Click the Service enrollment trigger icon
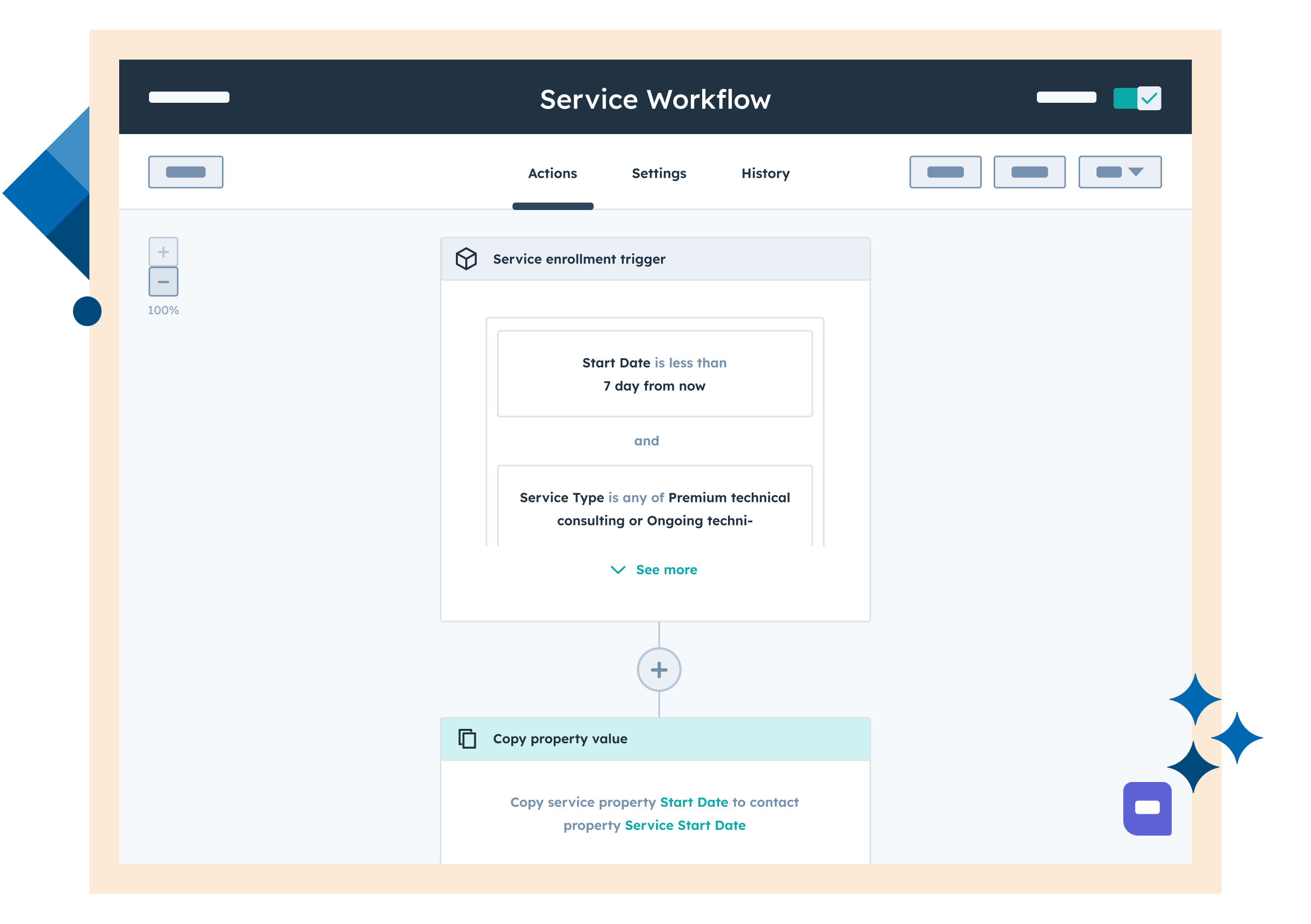The width and height of the screenshot is (1311, 924). 466,259
